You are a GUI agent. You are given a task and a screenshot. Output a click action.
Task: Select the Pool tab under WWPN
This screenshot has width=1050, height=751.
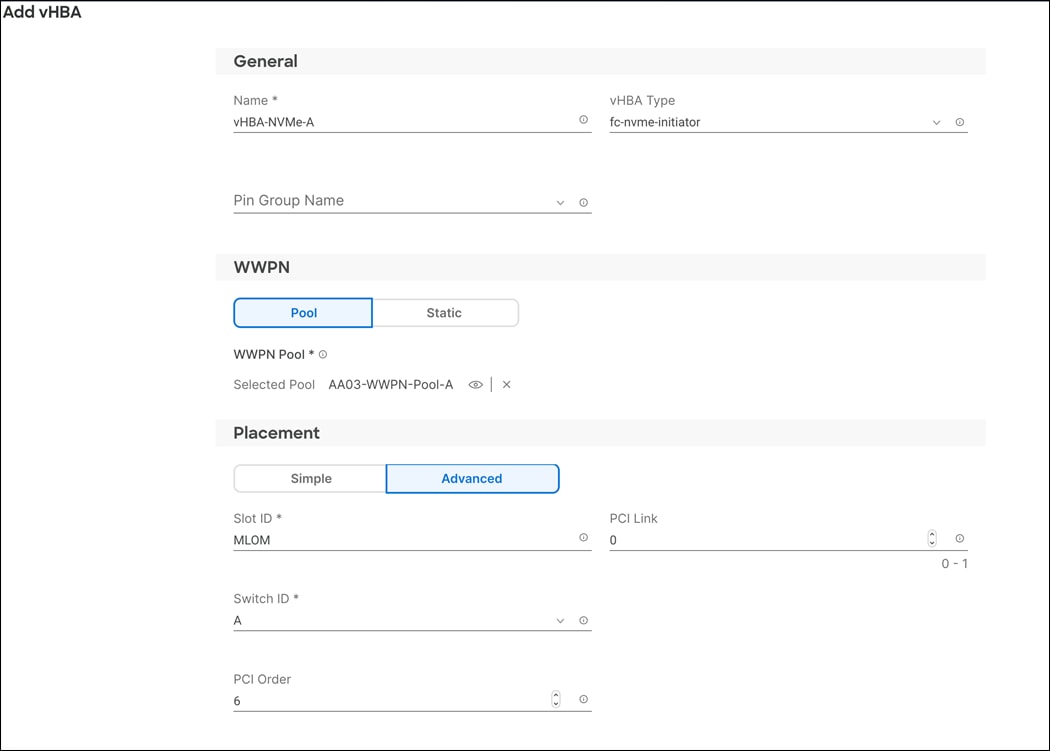[x=303, y=312]
